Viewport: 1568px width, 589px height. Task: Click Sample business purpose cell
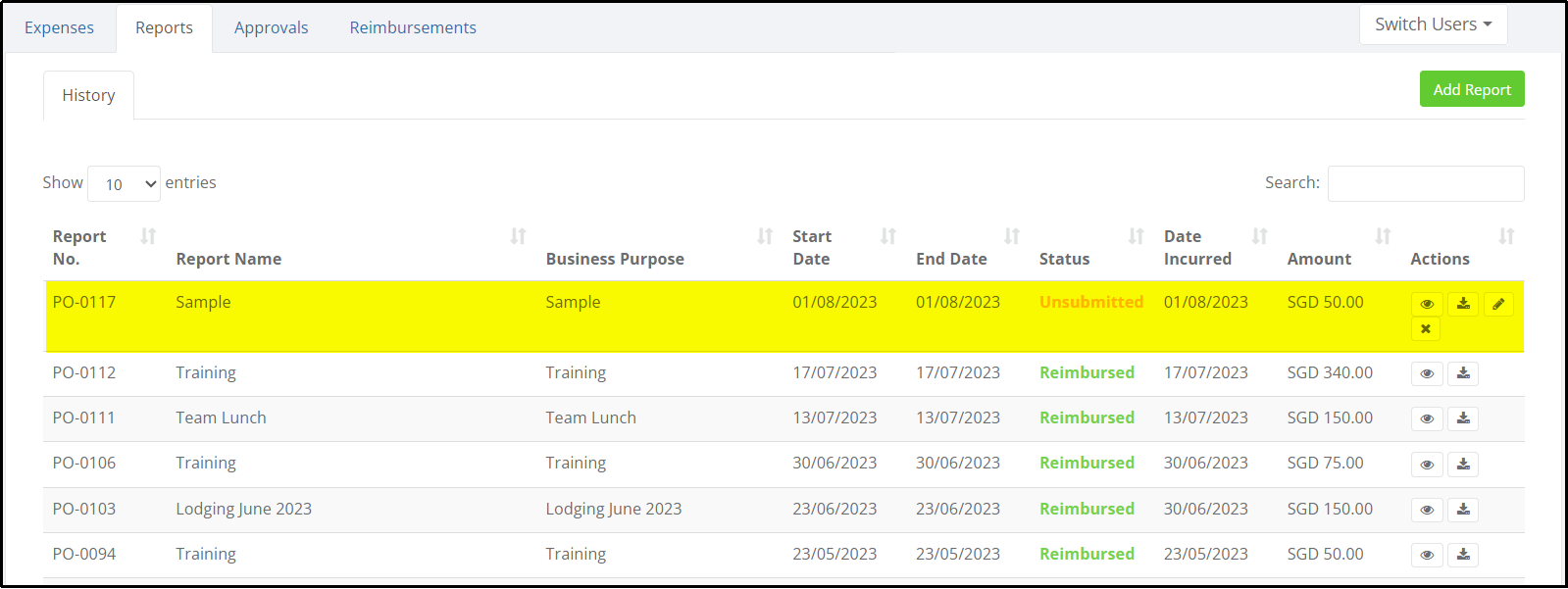[573, 302]
